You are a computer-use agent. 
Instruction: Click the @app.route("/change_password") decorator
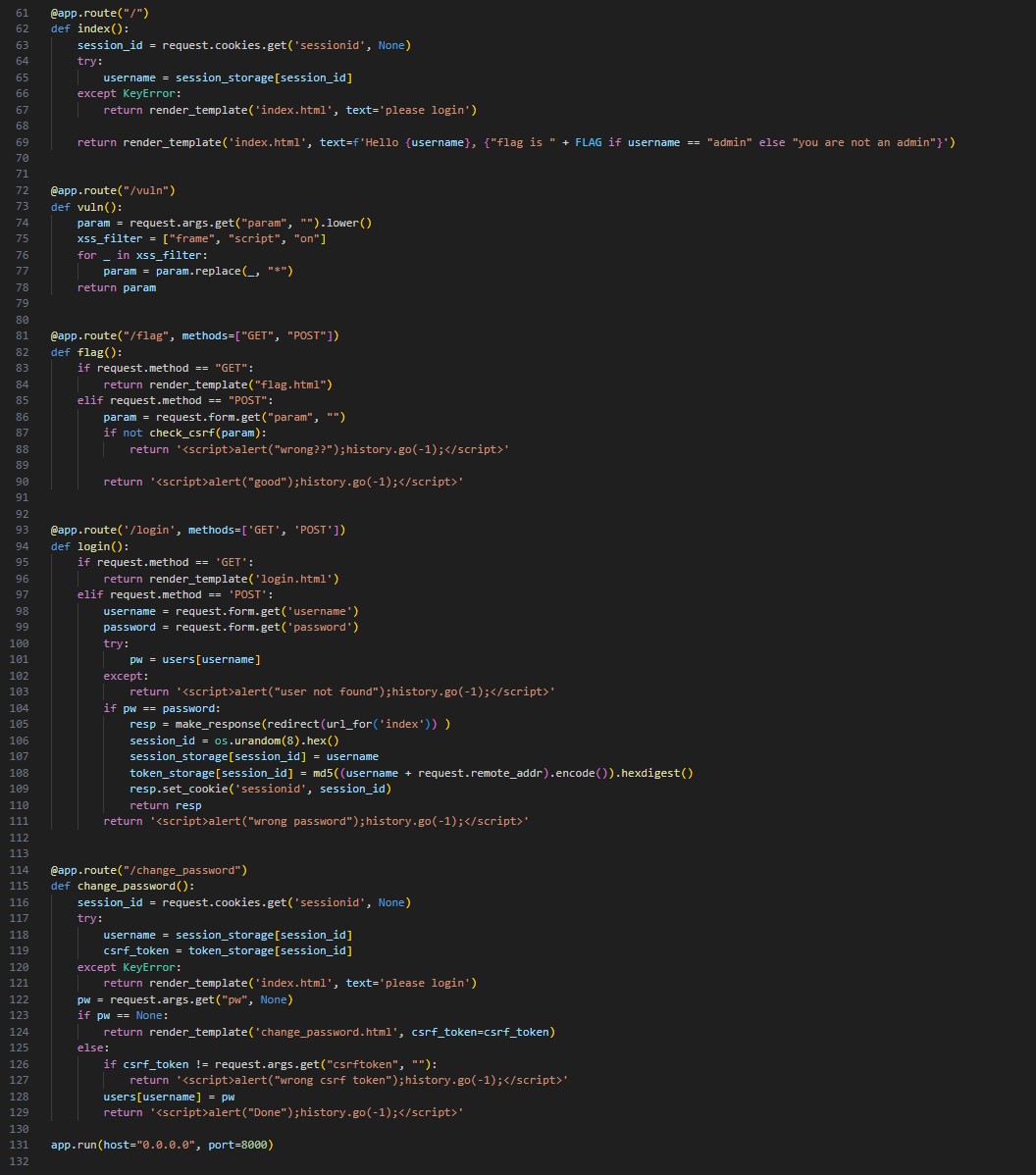tap(148, 870)
